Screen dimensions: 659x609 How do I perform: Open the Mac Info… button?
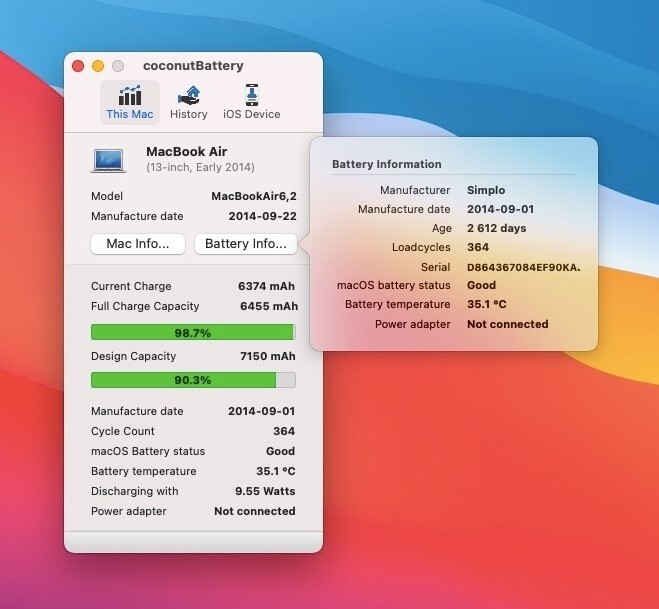[x=138, y=244]
